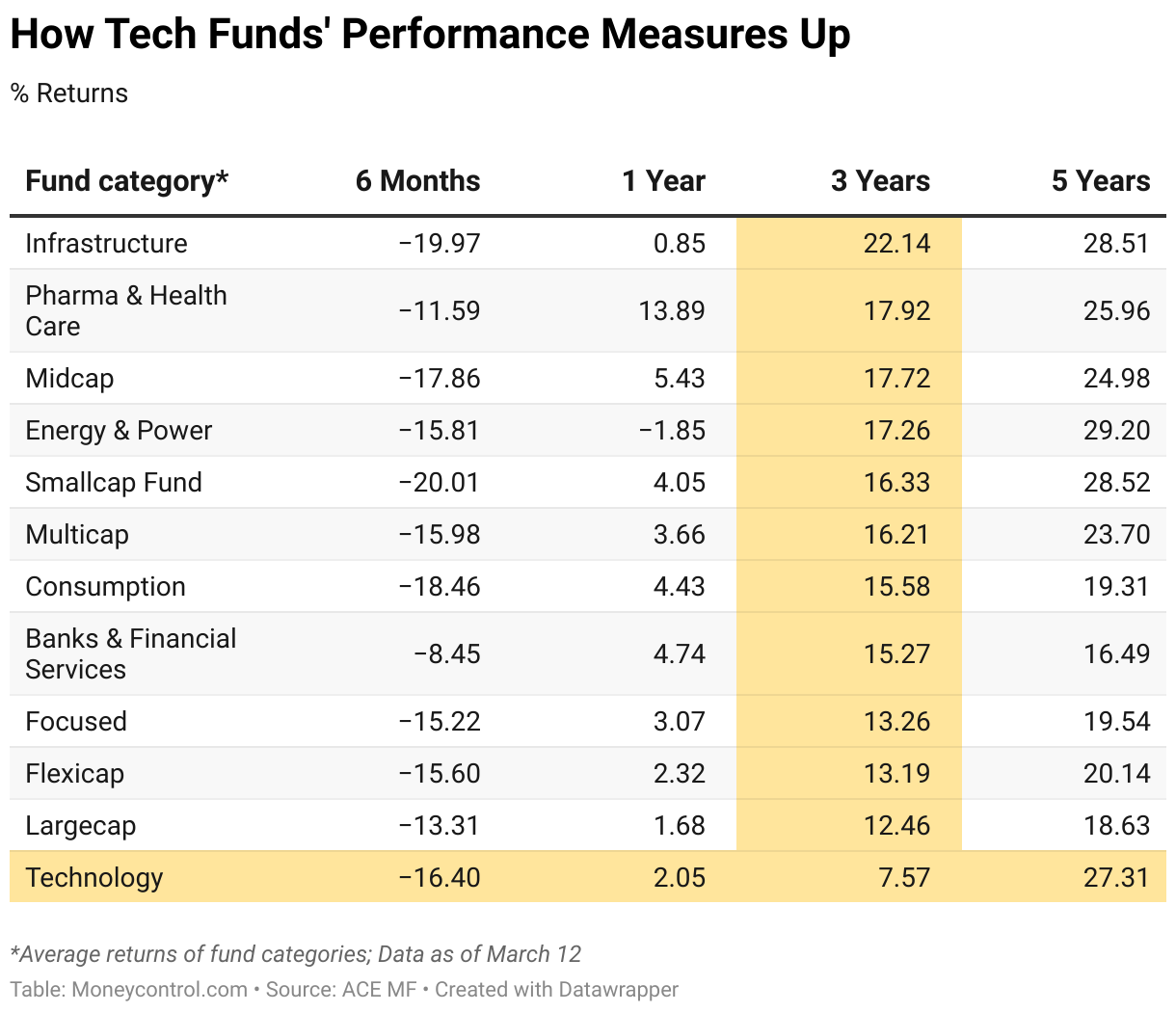Click the "5 Years" column header
The image size is (1176, 1012).
click(x=1100, y=181)
